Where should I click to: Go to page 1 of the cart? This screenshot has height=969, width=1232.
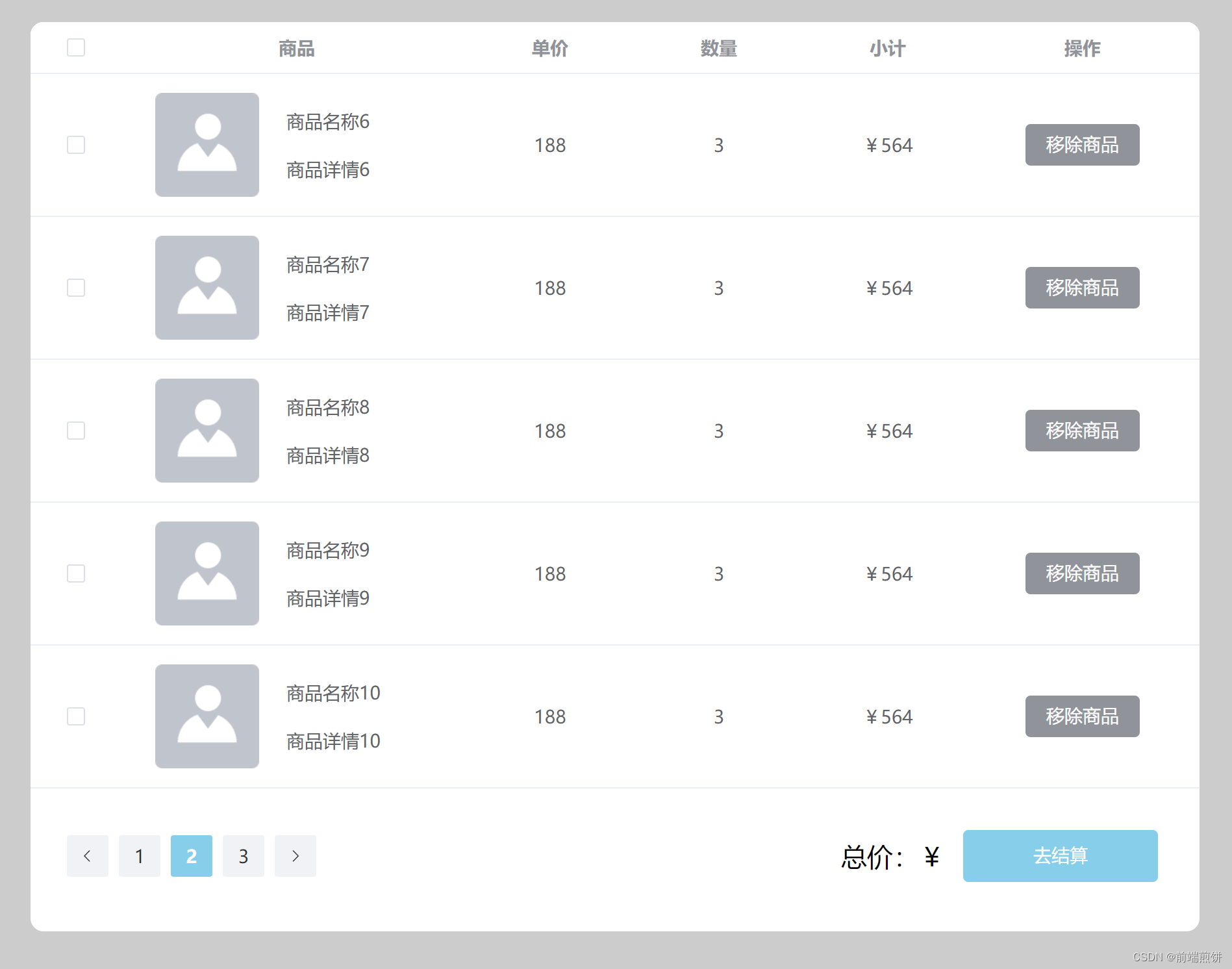click(x=139, y=856)
